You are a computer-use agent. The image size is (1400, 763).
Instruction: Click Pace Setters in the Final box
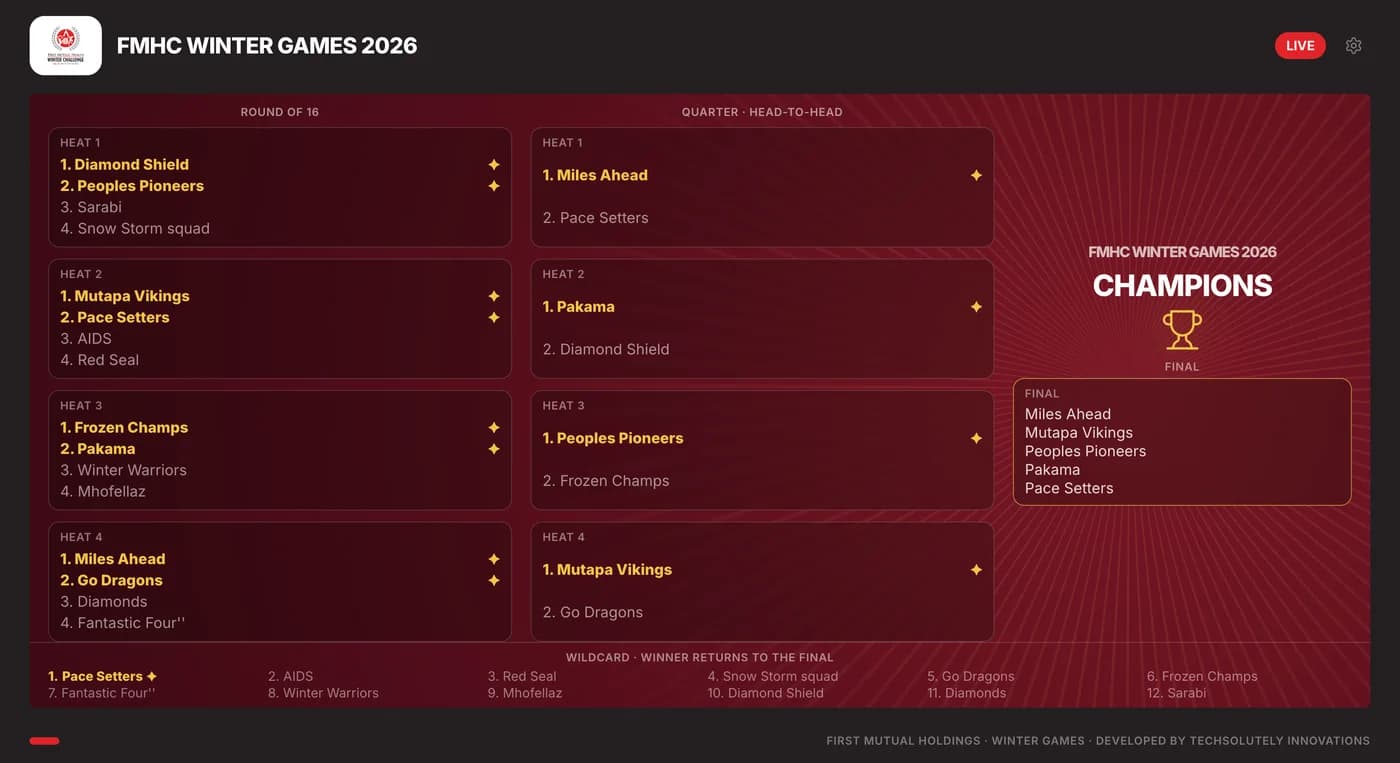pos(1069,488)
